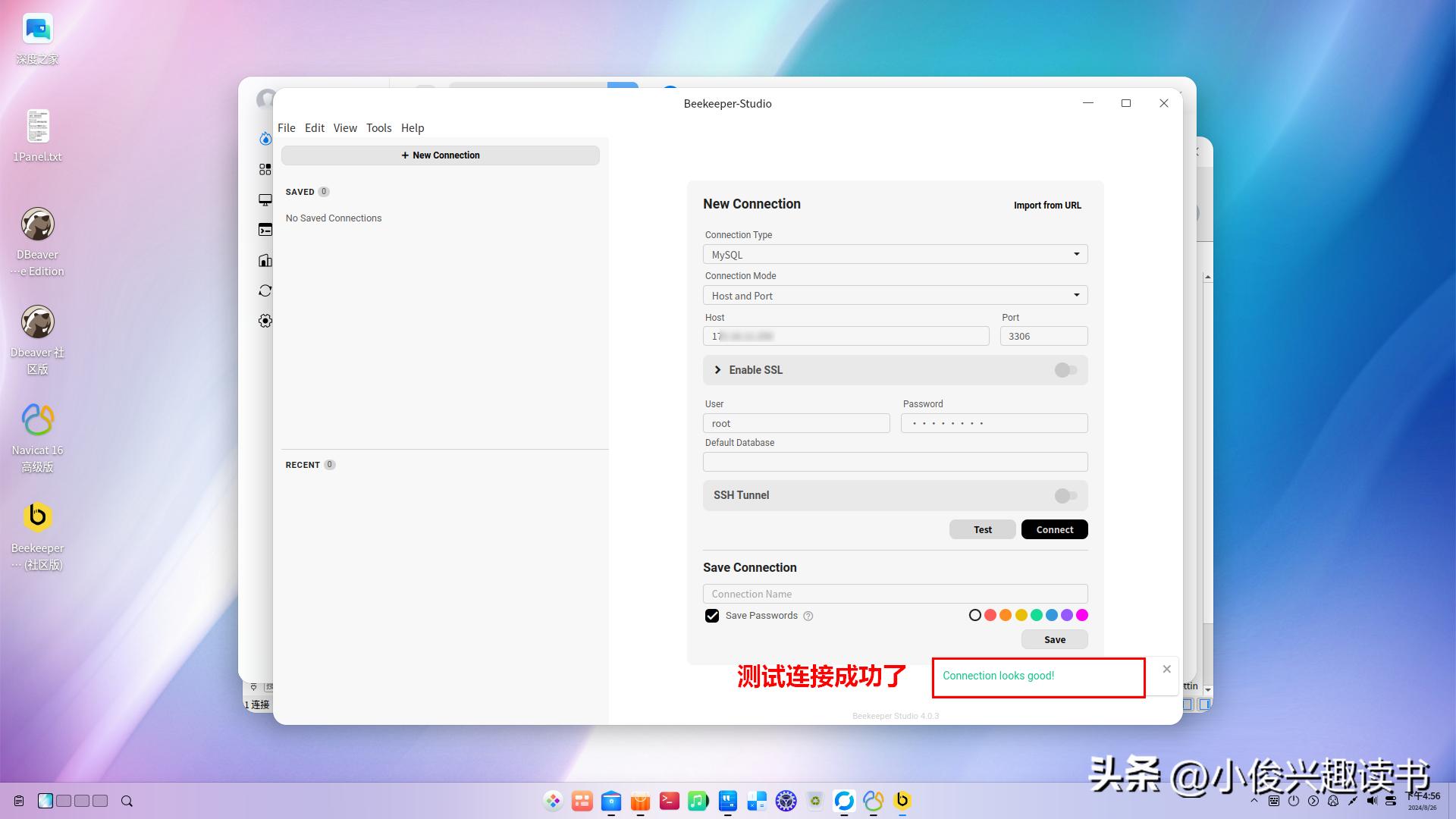The width and height of the screenshot is (1456, 819).
Task: Click the Connection Name field
Action: (x=895, y=594)
